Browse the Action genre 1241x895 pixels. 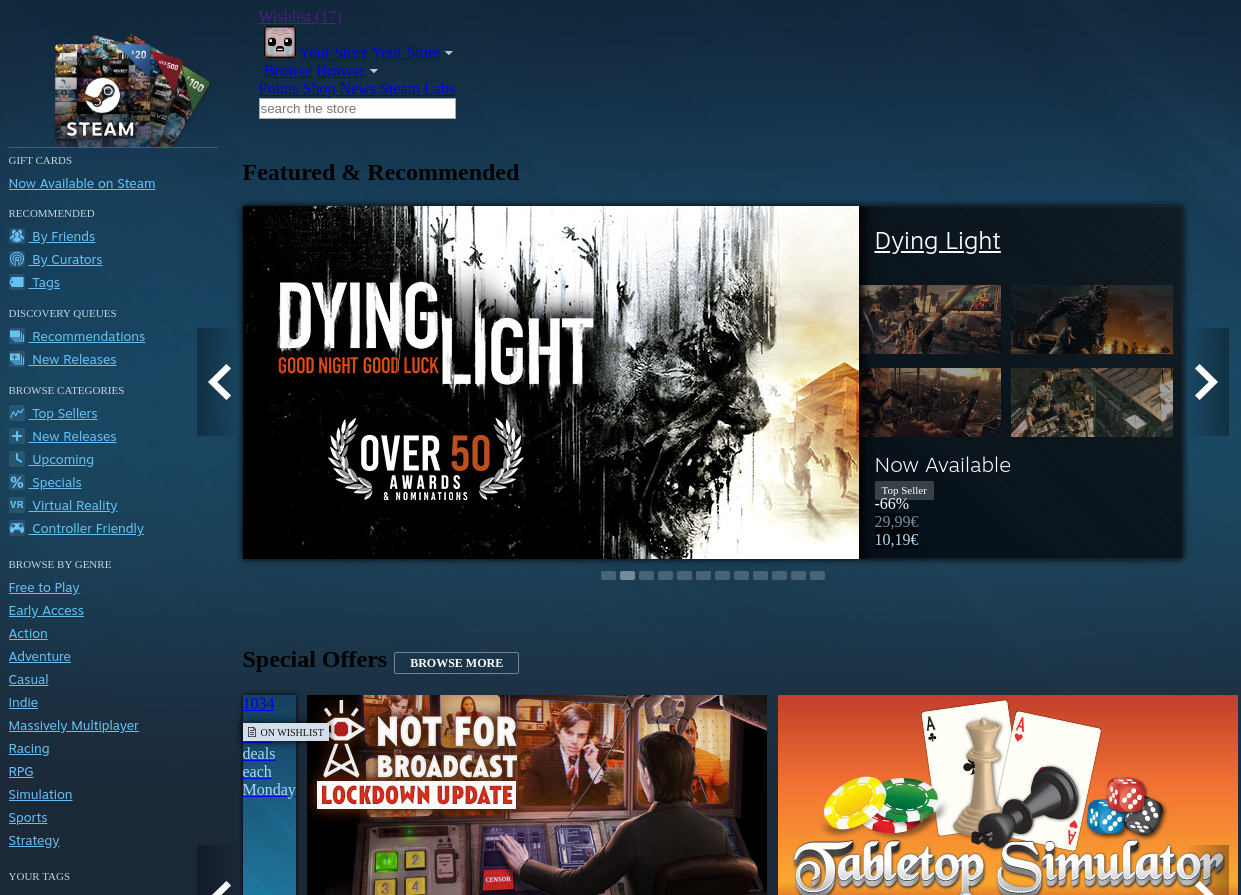(x=28, y=633)
